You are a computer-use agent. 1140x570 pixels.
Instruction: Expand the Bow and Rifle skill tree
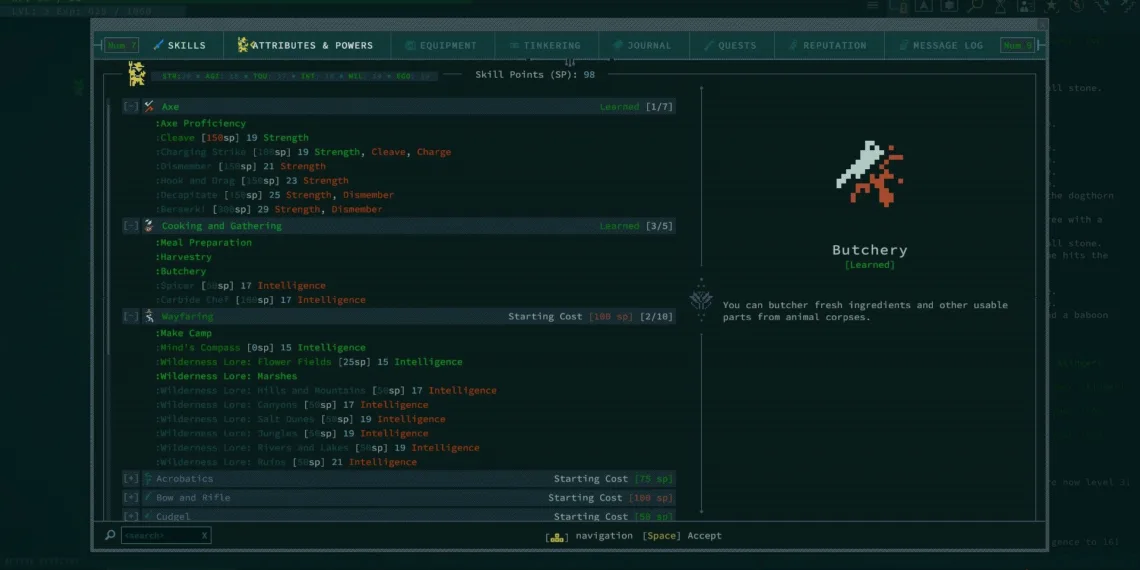131,497
